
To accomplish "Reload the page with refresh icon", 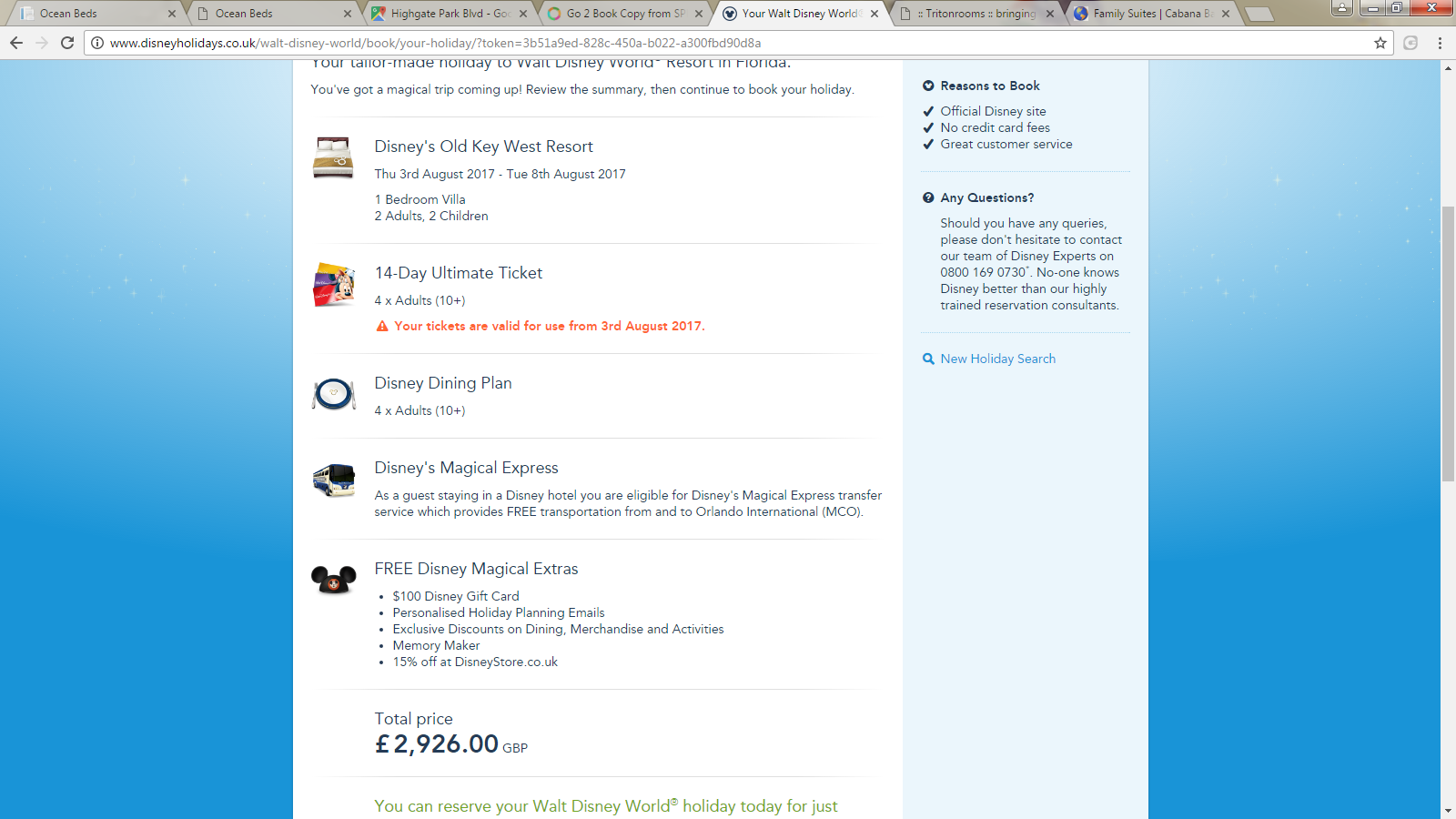I will tap(67, 43).
